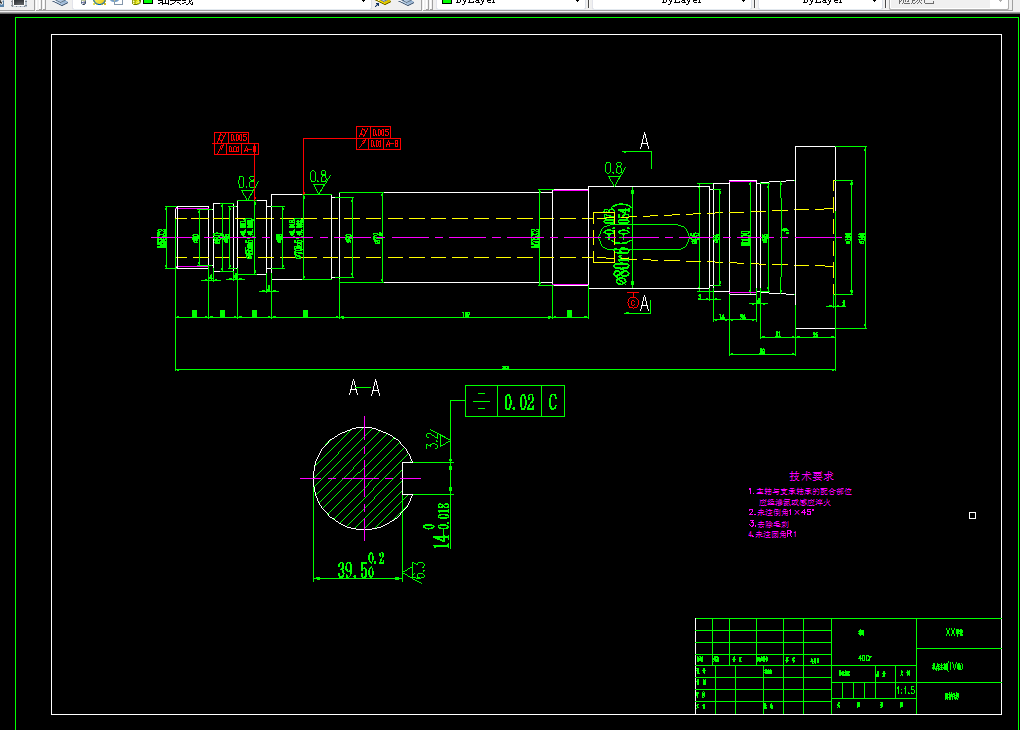This screenshot has width=1020, height=730.
Task: Select technical note line 2 about 1×45°
Action: (x=781, y=513)
